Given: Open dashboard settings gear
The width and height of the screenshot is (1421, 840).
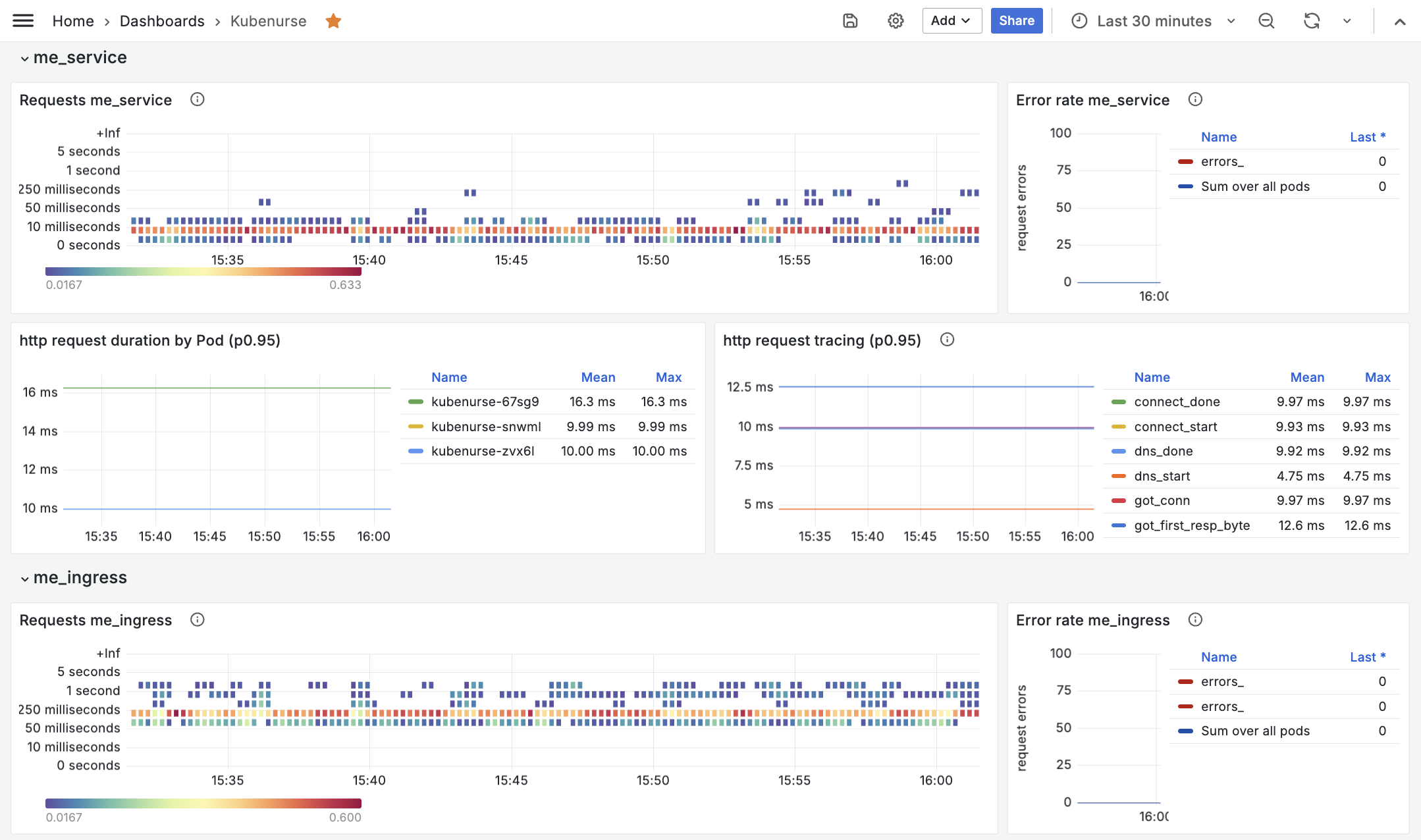Looking at the screenshot, I should 895,21.
